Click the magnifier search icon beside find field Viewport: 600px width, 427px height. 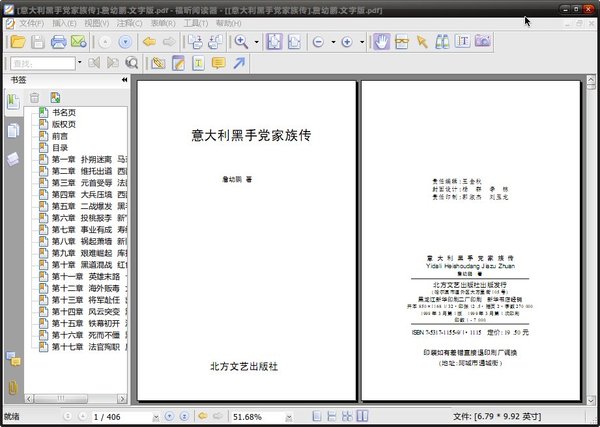click(x=131, y=62)
